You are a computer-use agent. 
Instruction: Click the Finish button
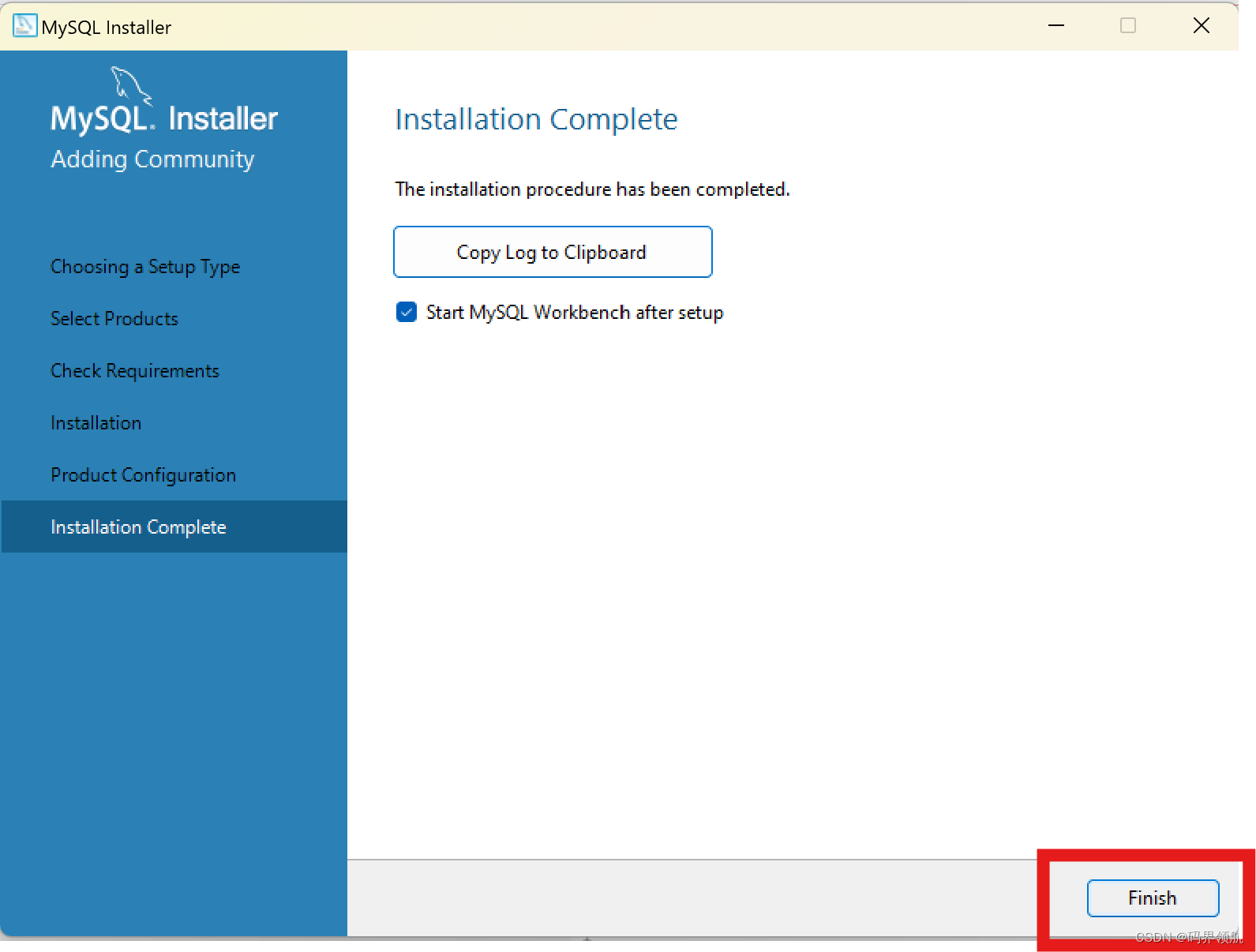(x=1153, y=898)
